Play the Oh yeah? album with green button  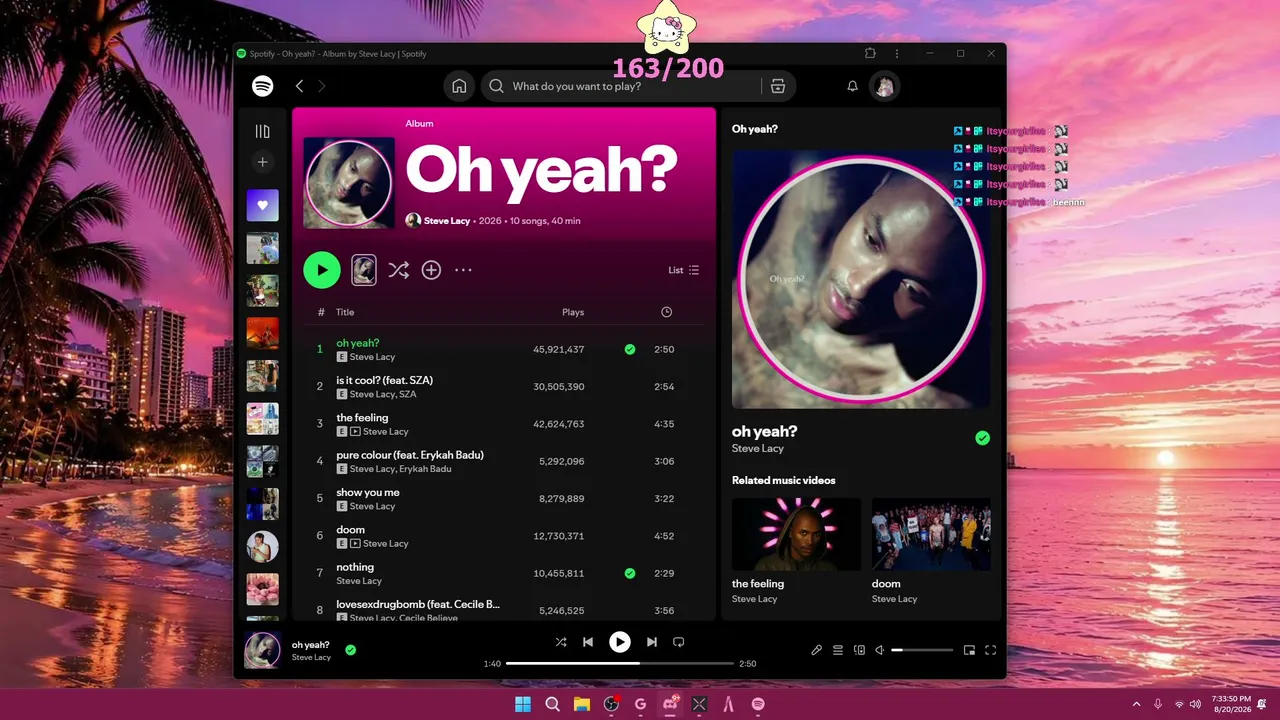click(x=322, y=270)
